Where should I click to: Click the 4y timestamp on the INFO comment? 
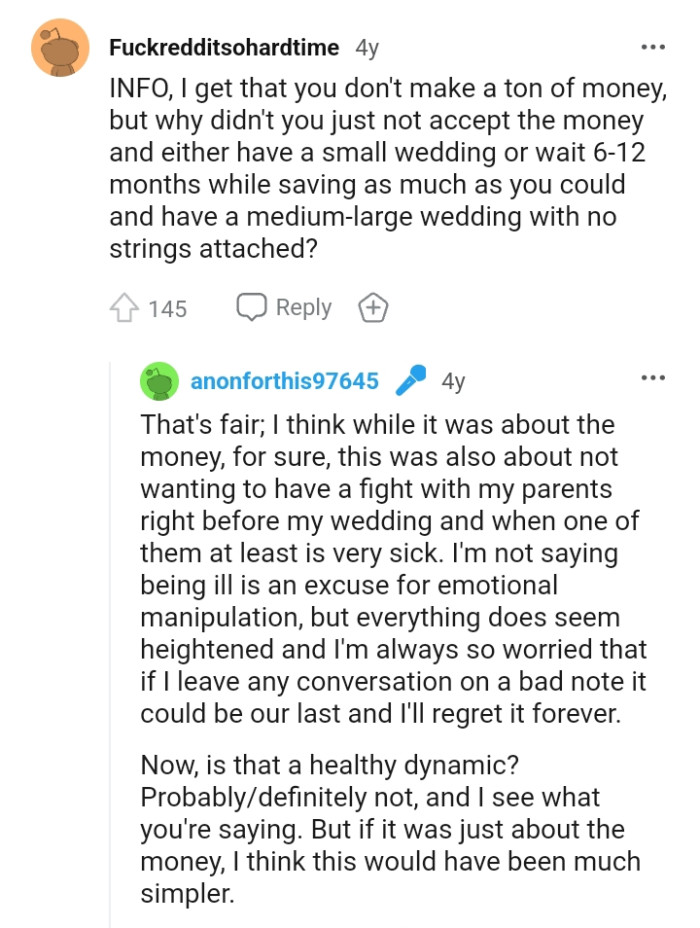[x=368, y=46]
